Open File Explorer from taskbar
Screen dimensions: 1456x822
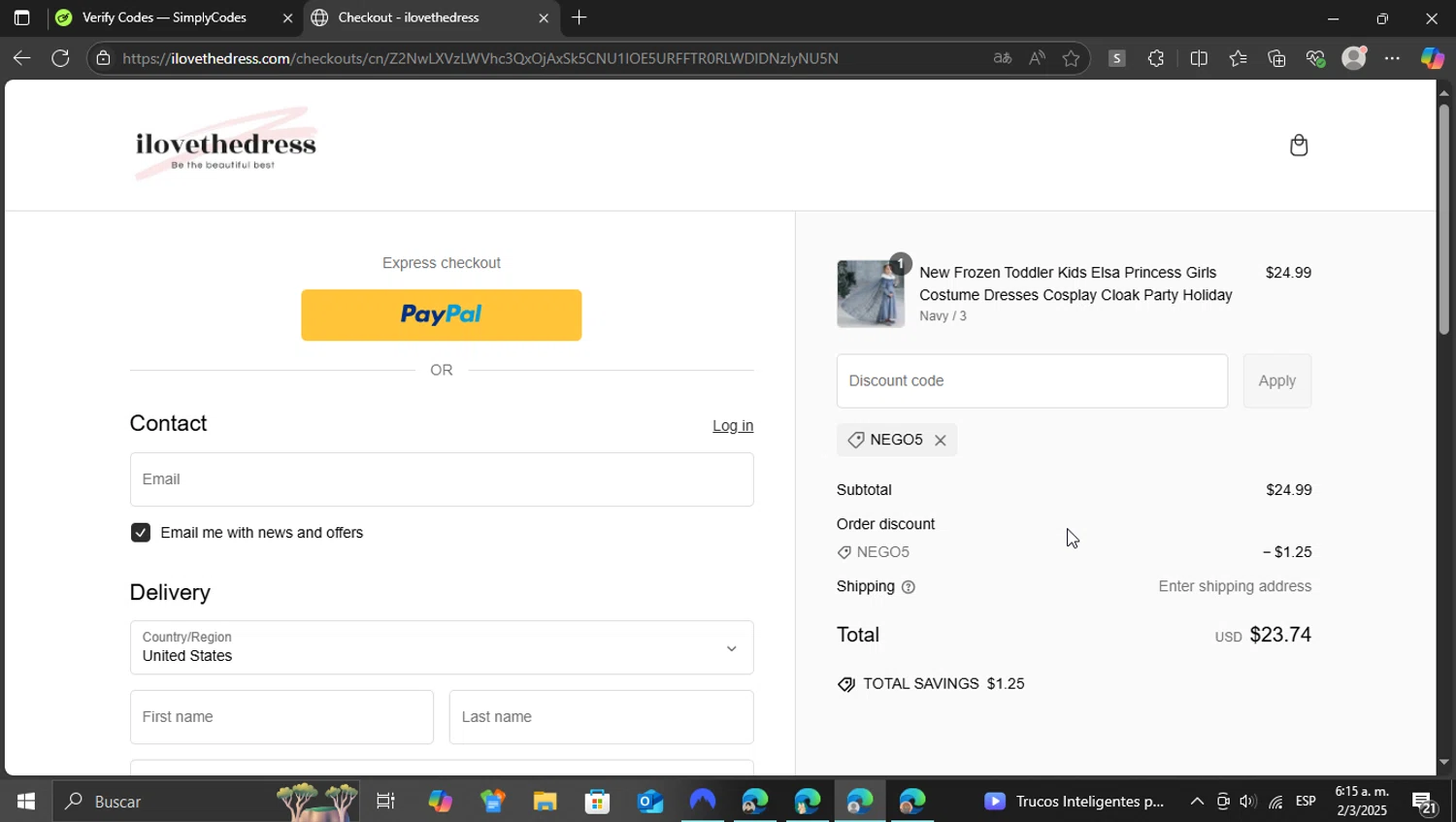click(x=545, y=802)
